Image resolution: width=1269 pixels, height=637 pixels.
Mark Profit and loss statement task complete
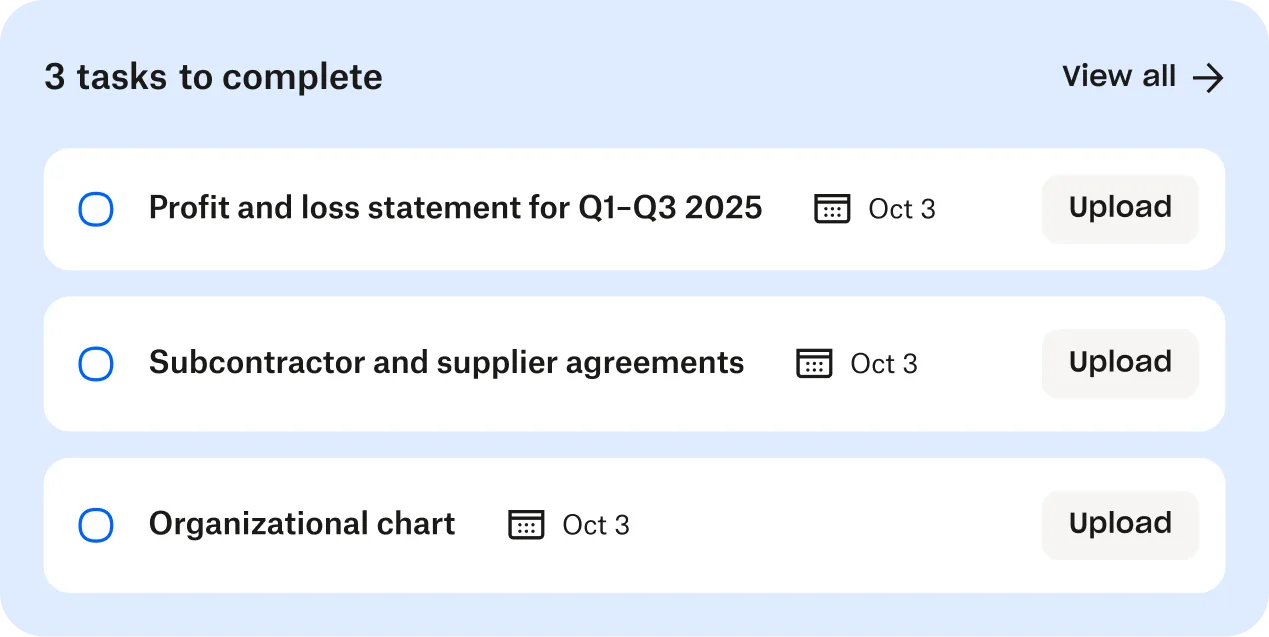(96, 210)
